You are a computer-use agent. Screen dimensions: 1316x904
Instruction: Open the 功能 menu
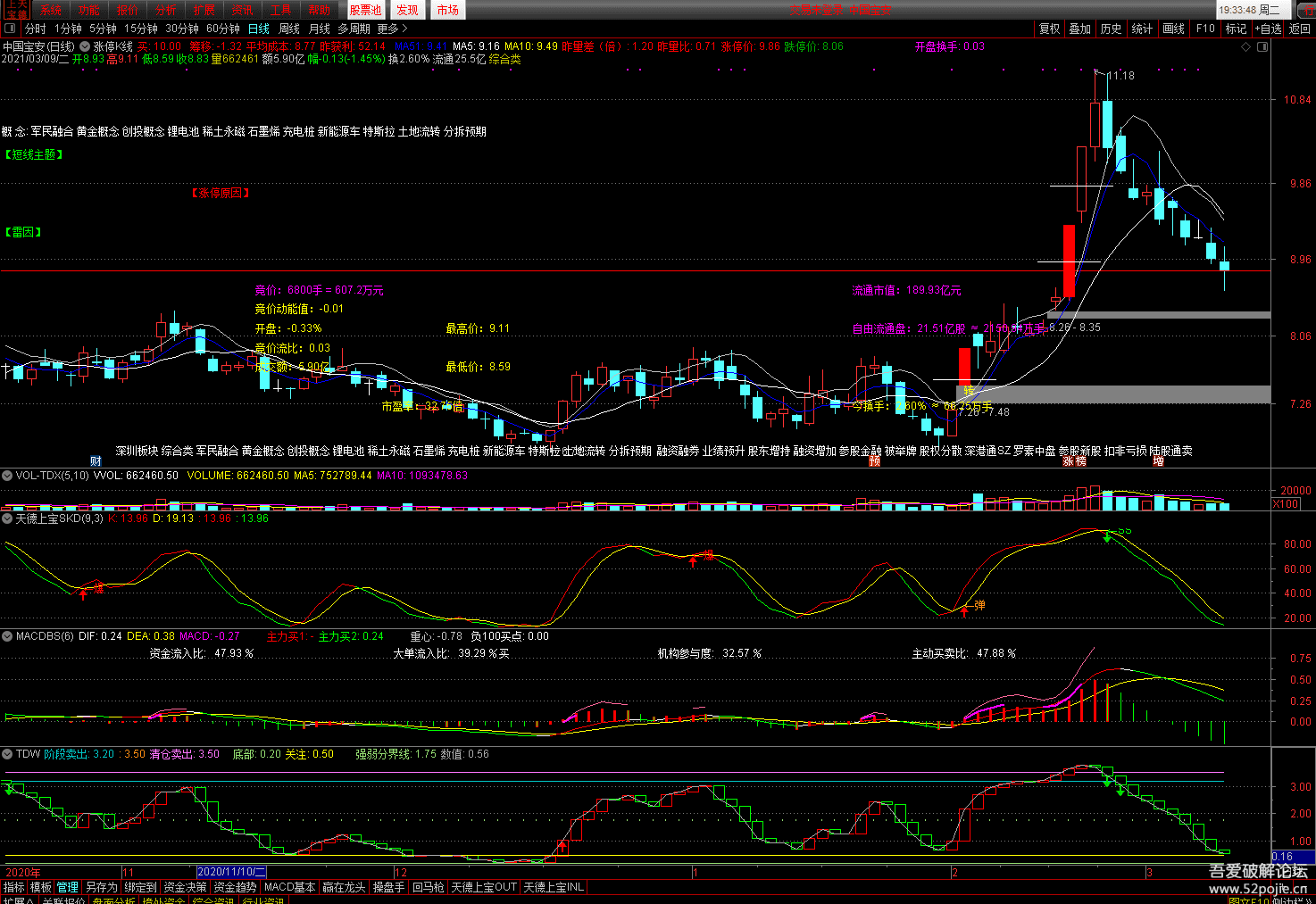pos(89,10)
